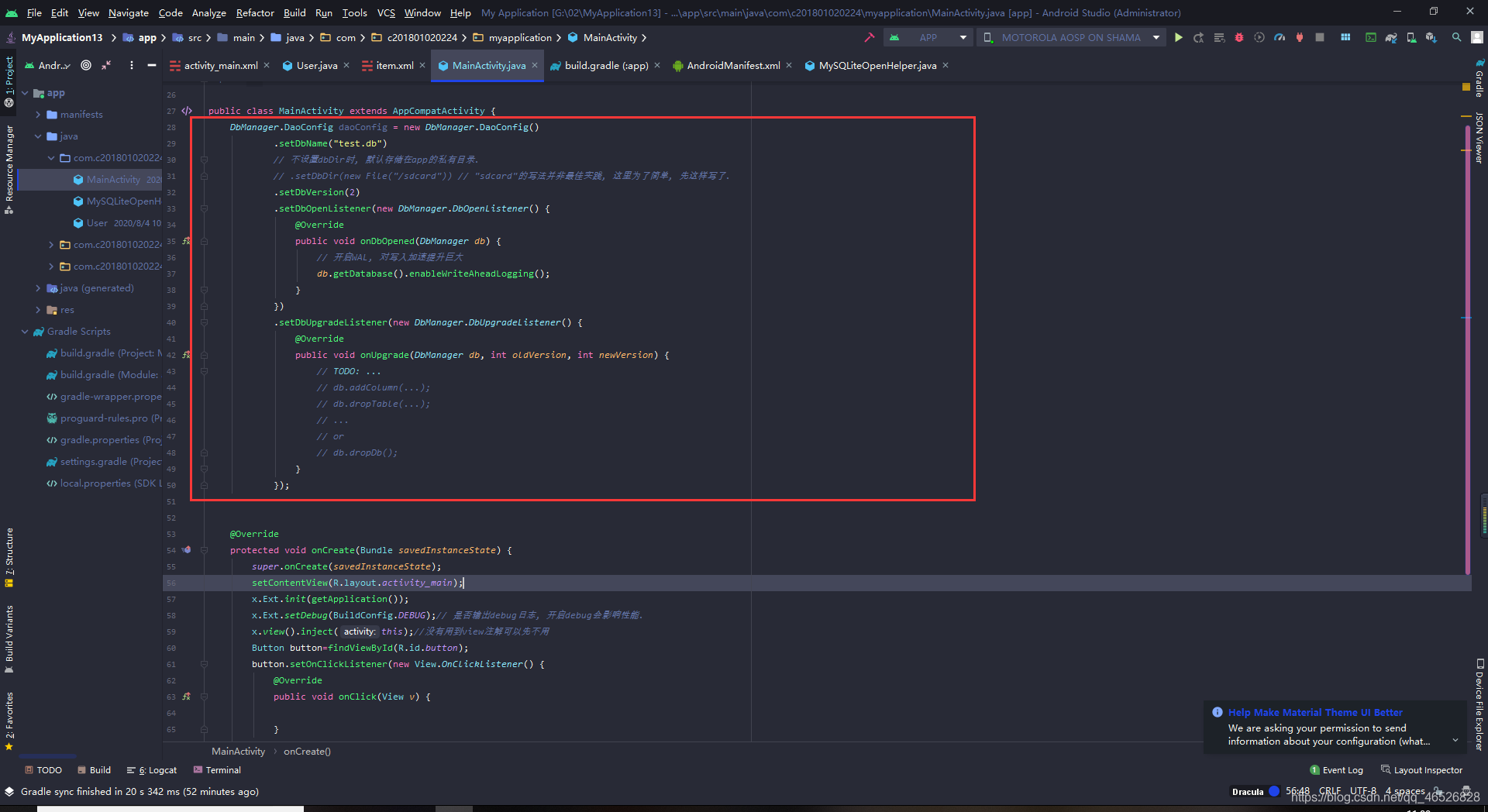The height and width of the screenshot is (812, 1488).
Task: Click the Apply Changes and Restart Activity icon
Action: (x=1199, y=37)
